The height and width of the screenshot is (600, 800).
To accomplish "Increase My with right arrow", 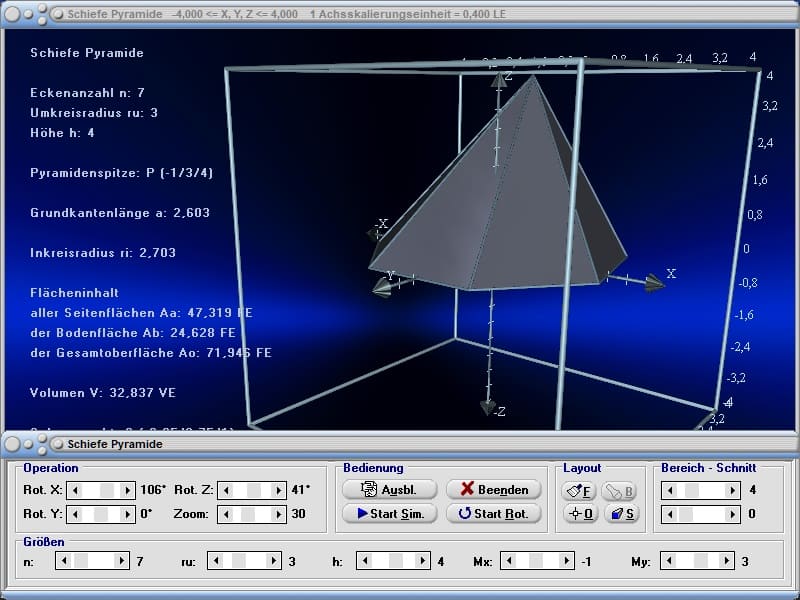I will 727,561.
